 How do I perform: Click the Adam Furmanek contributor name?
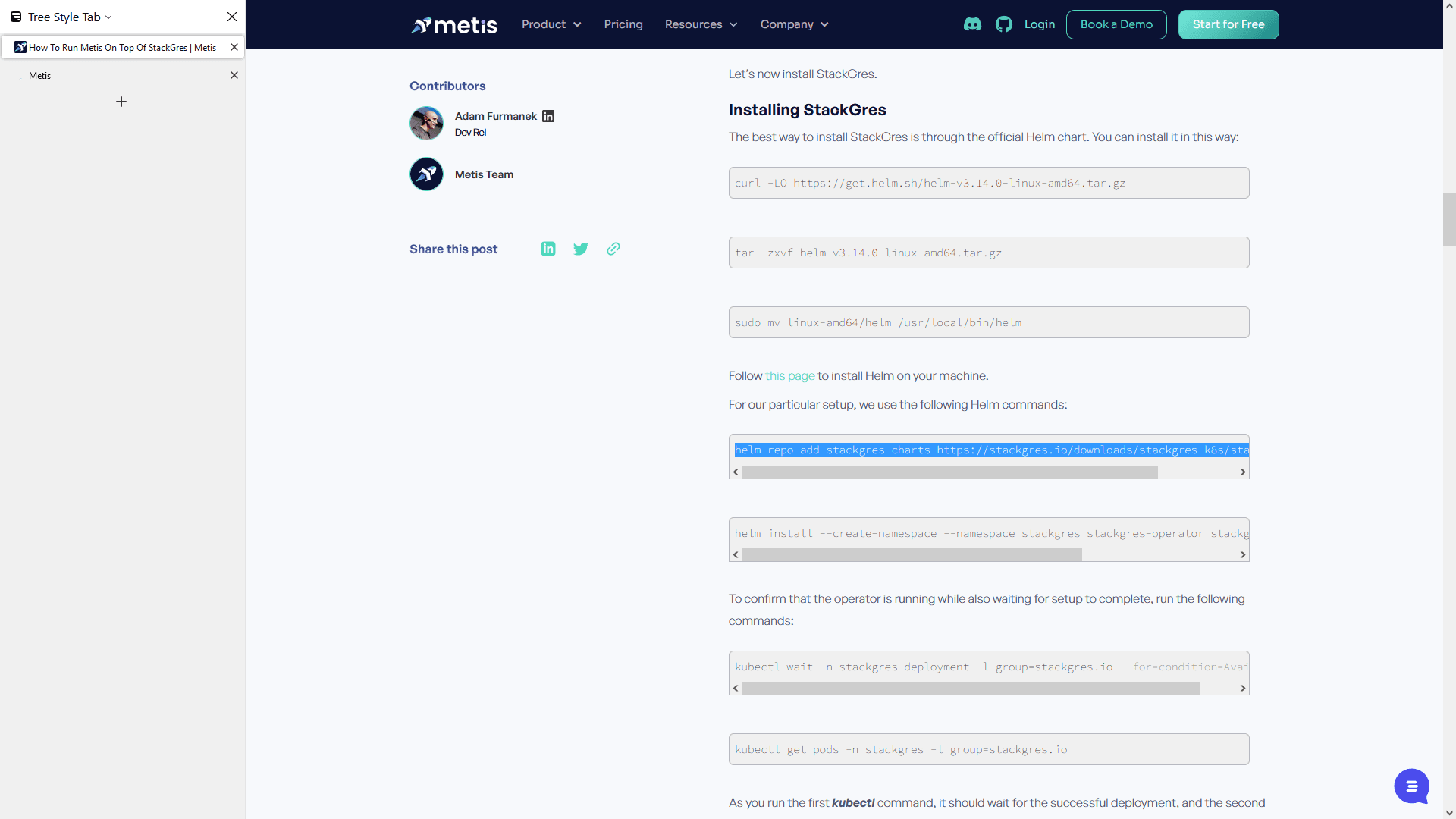click(x=496, y=116)
